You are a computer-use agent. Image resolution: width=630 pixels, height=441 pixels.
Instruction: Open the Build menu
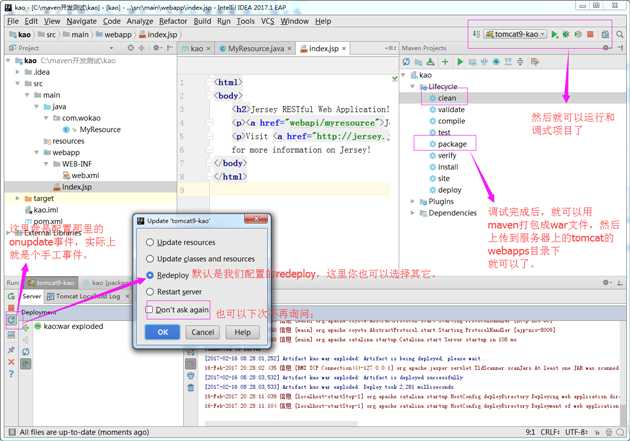point(202,21)
